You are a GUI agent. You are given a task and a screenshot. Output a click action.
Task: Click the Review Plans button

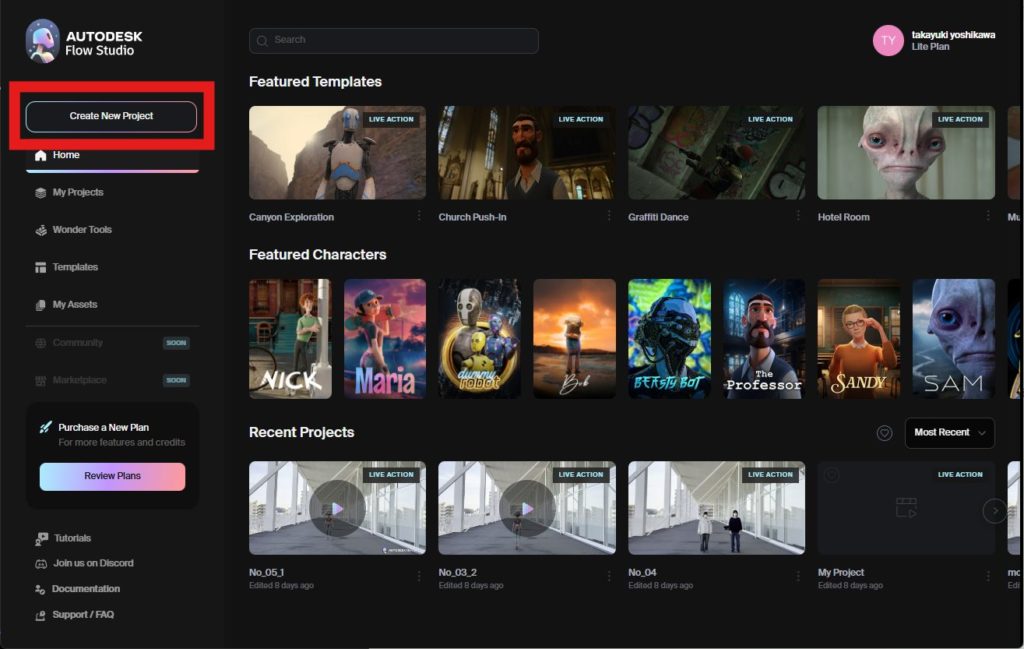pos(112,476)
